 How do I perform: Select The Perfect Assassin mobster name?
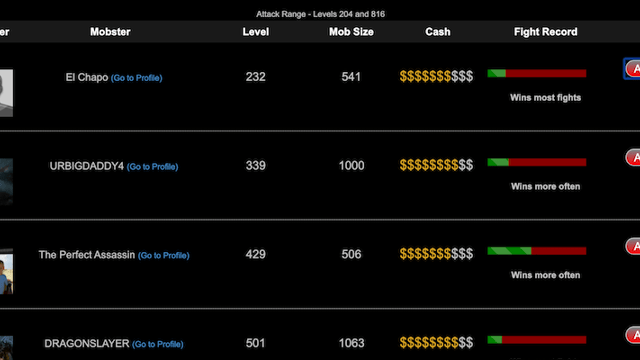[x=87, y=255]
